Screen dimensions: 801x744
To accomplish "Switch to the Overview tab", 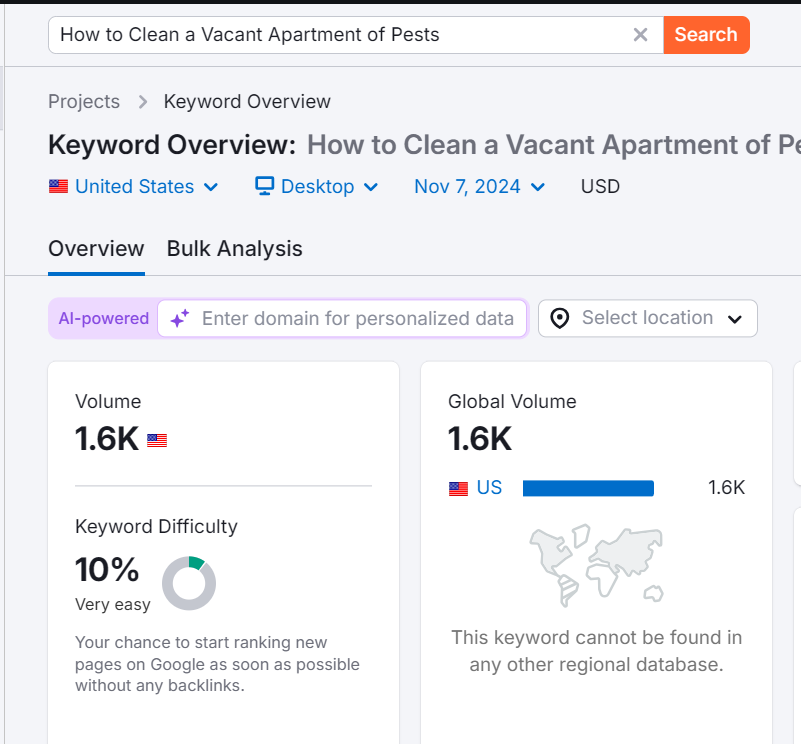I will (96, 249).
